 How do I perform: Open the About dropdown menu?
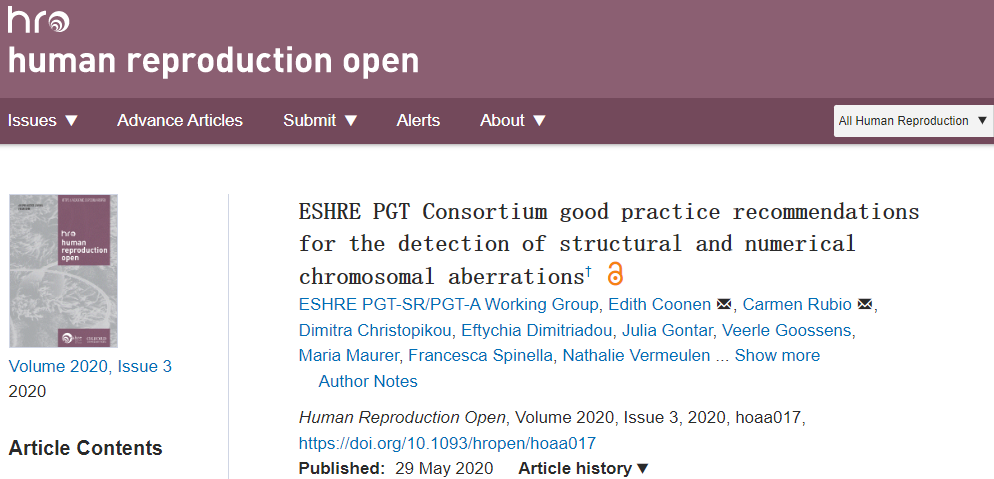tap(513, 120)
